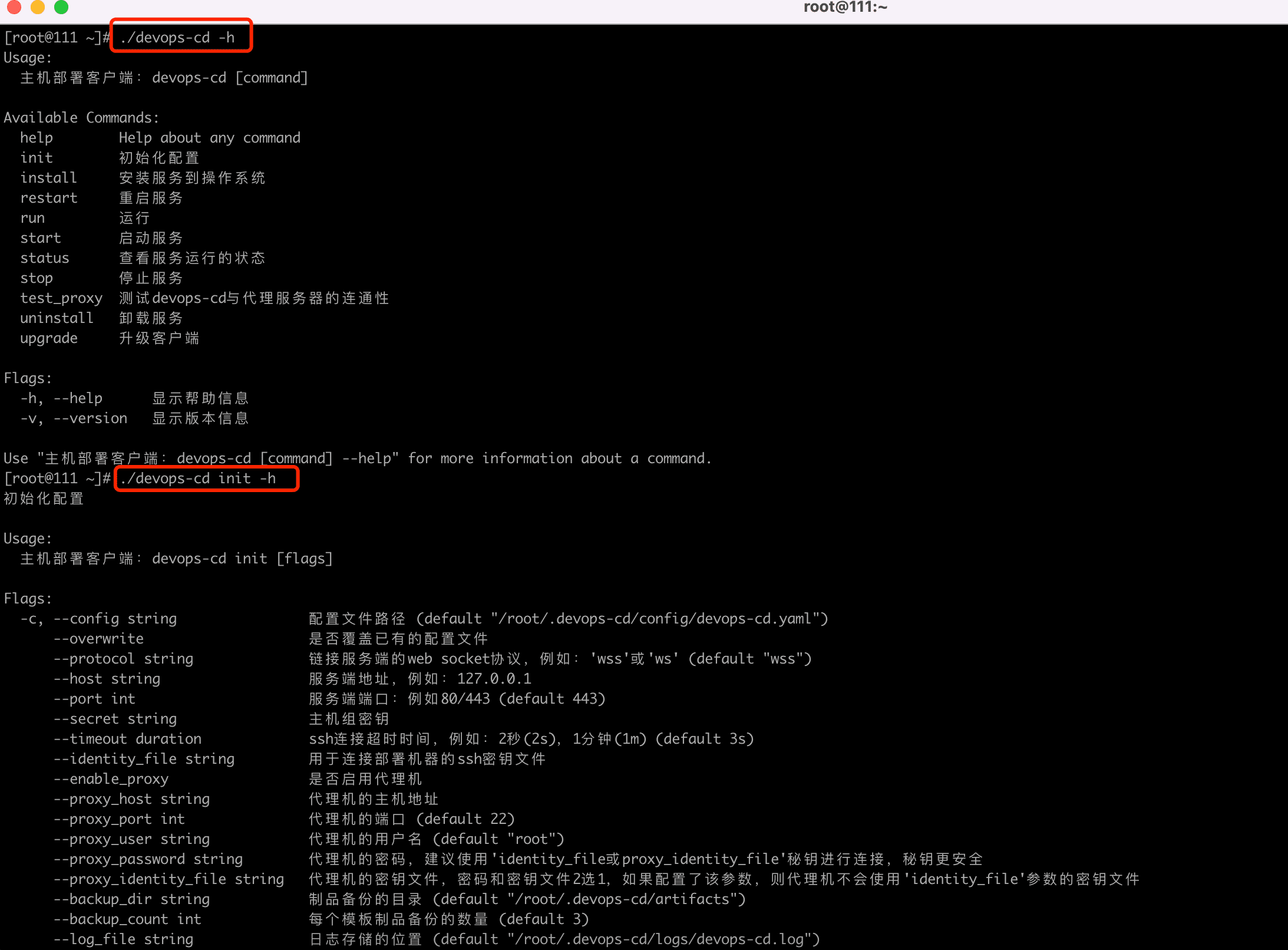Click the test_proxy command name

pyautogui.click(x=61, y=298)
